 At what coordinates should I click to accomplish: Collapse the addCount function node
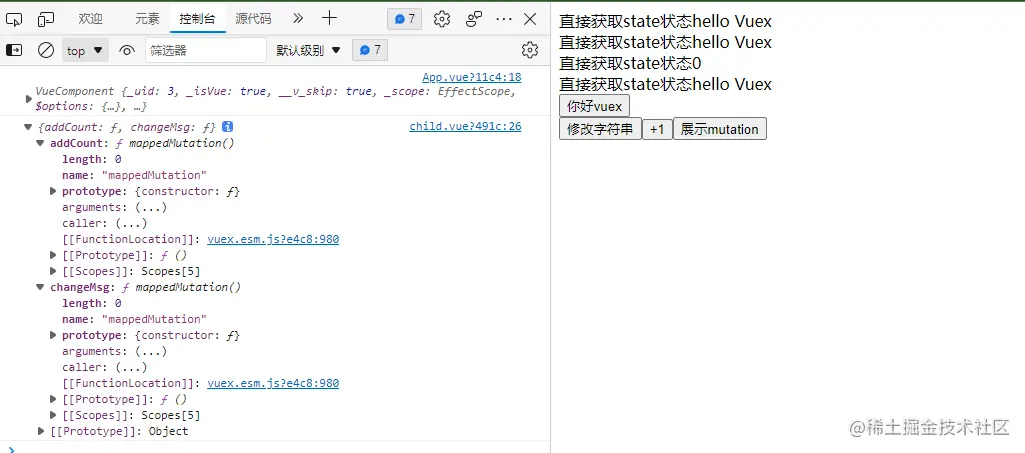click(x=41, y=143)
